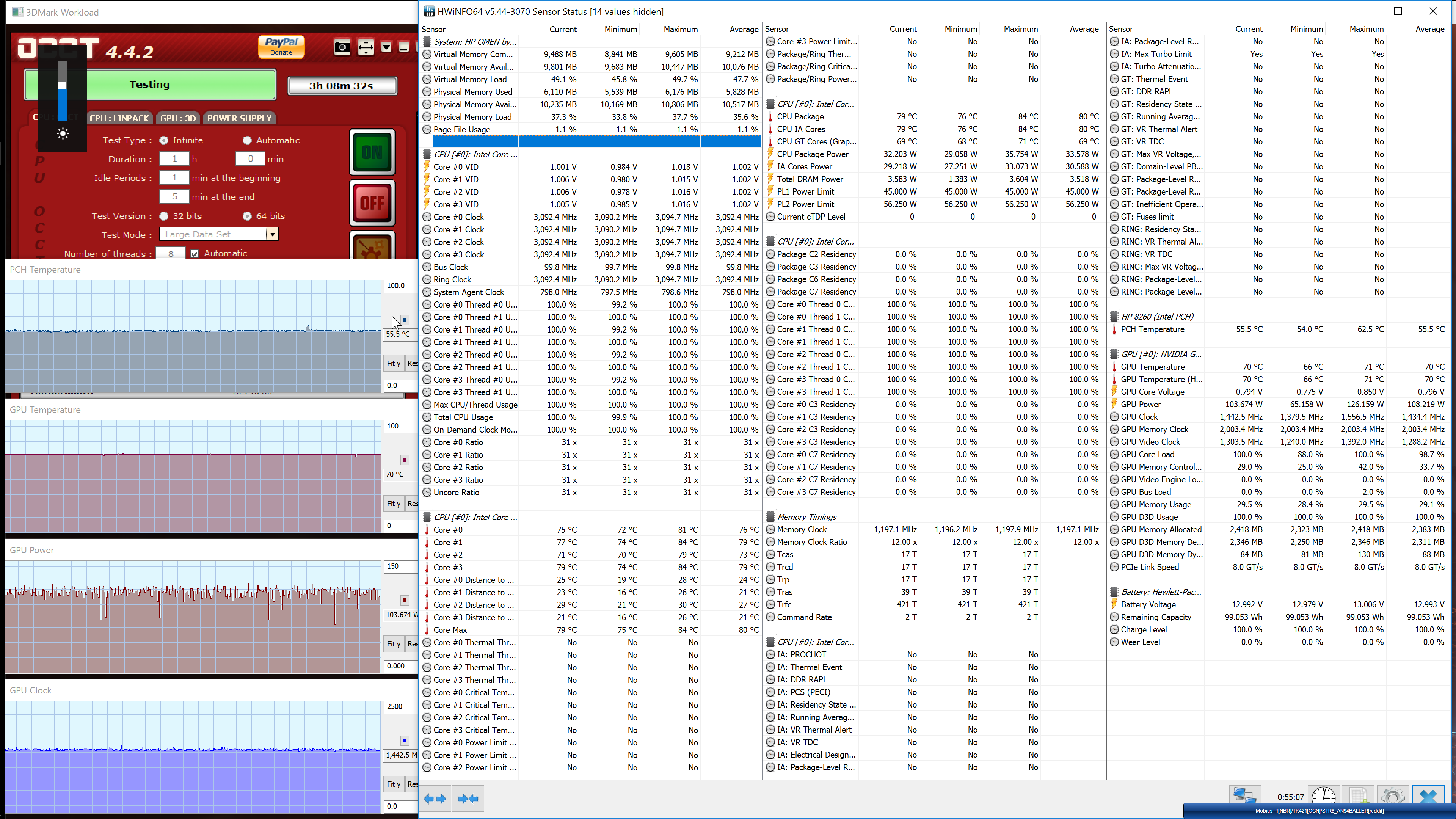Click the OCCT move-window crosshair icon
Viewport: 1456px width, 819px height.
[366, 47]
